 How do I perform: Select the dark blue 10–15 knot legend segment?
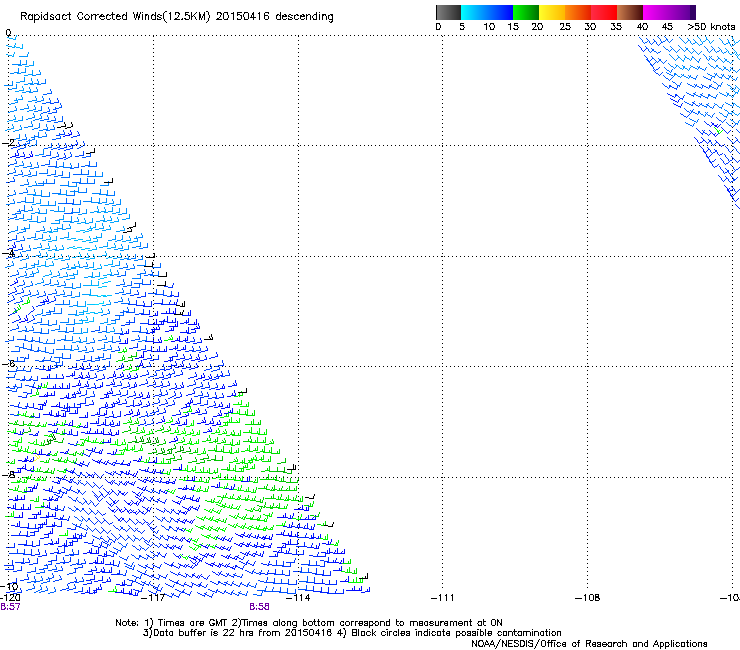click(500, 12)
